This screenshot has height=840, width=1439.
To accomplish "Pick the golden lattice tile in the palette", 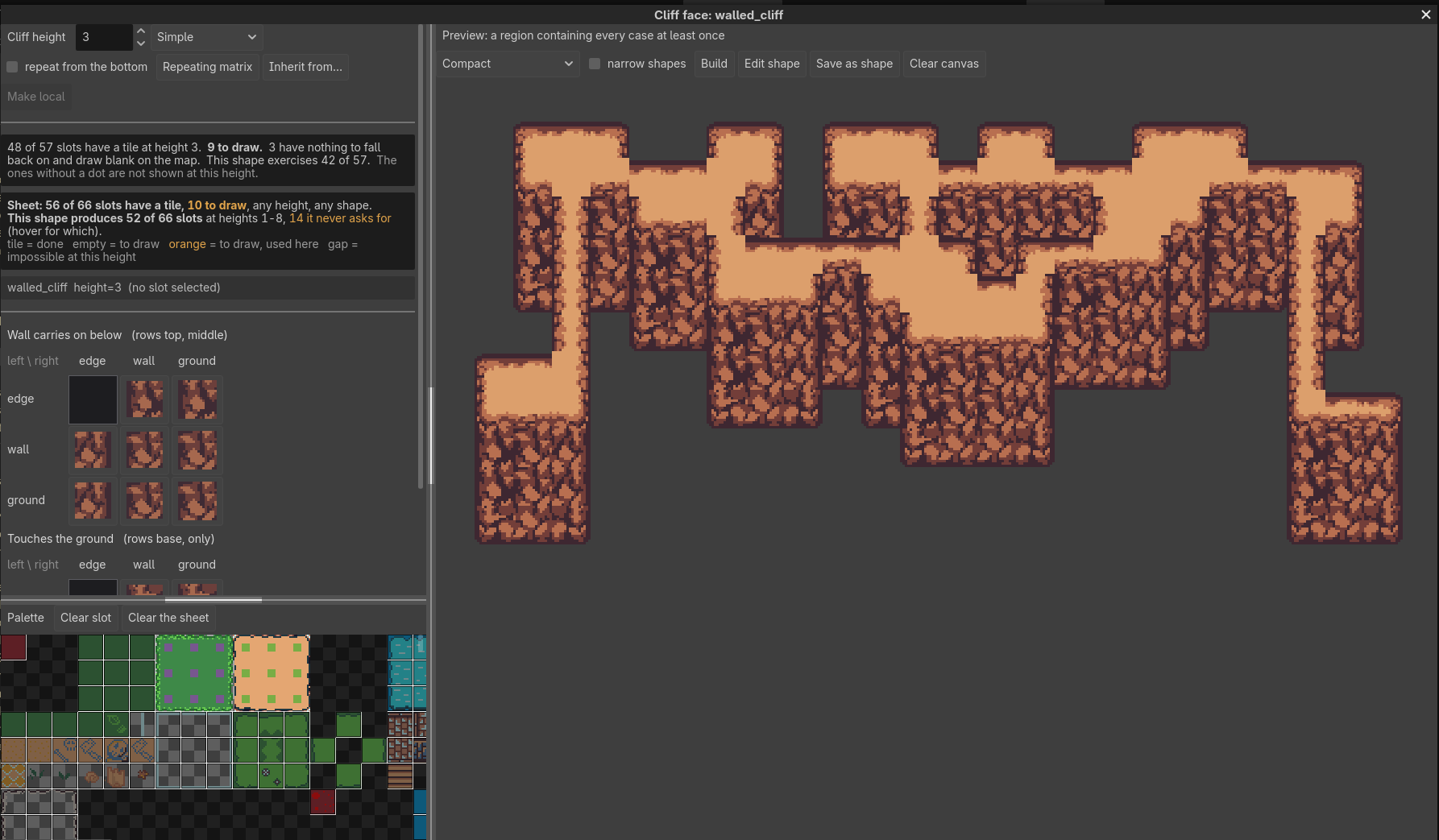I will (14, 776).
